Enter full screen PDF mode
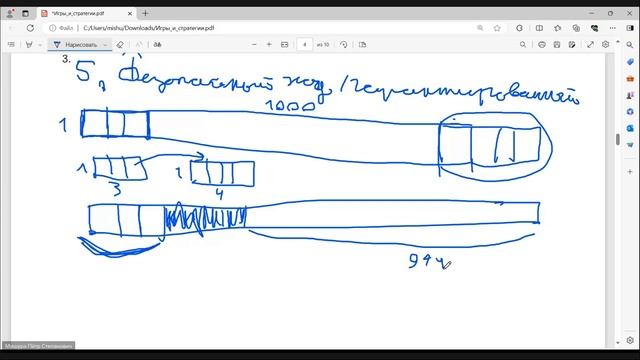Viewport: 640px width, 360px height. 590,44
